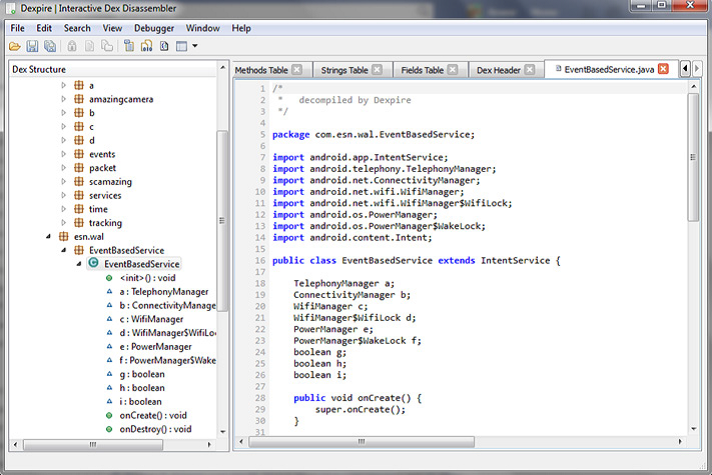Click the field icon beside c : WifiManager
This screenshot has height=475, width=712.
coord(109,319)
